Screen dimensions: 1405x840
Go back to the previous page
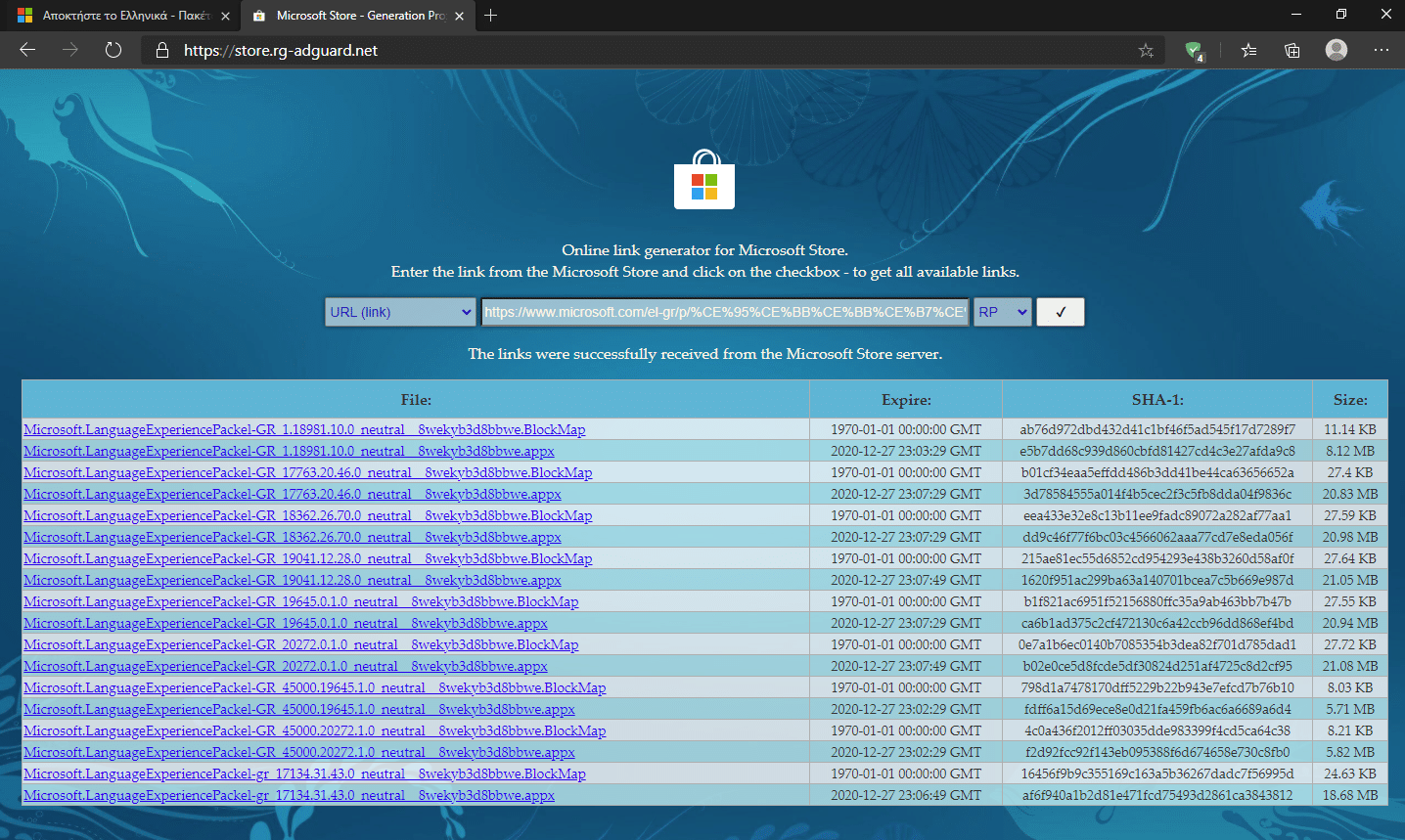[27, 50]
